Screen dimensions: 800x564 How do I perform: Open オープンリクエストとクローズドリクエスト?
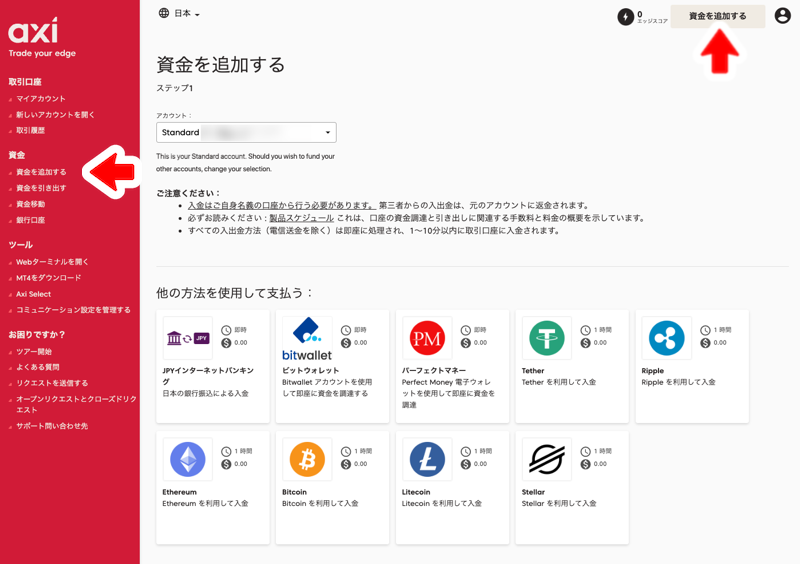tap(76, 404)
